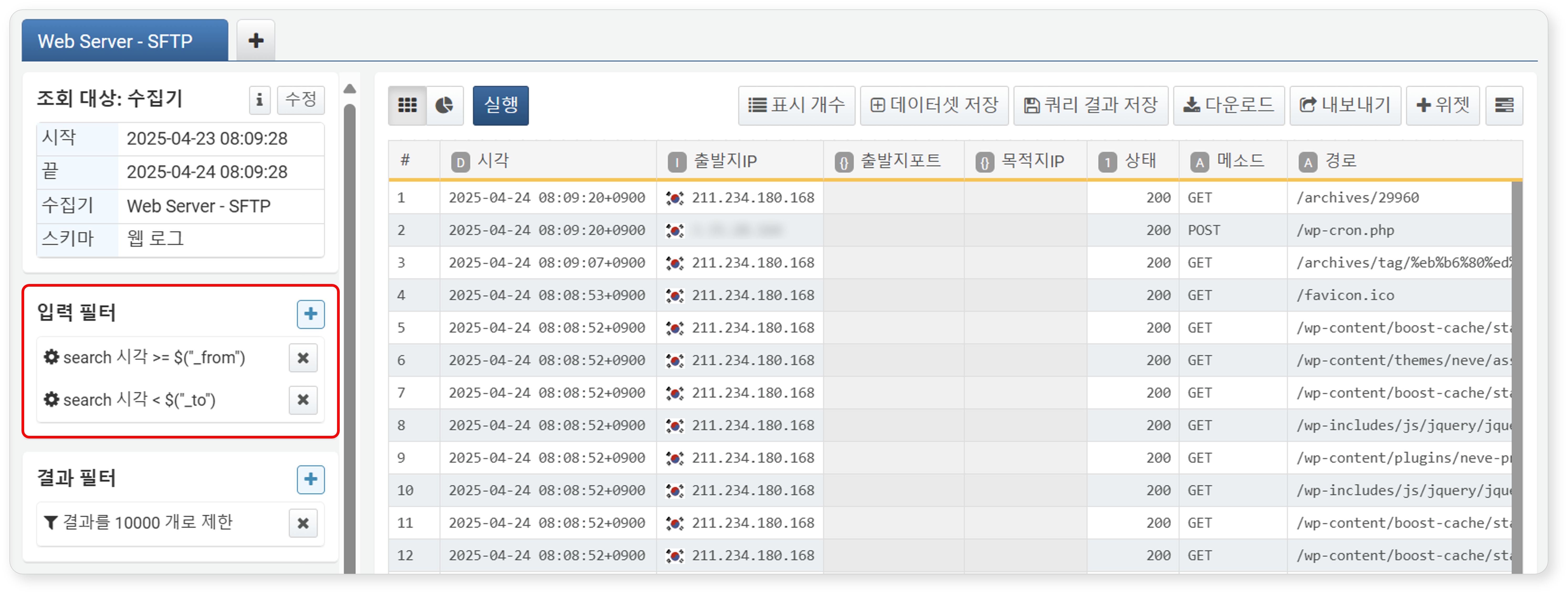
Task: Click the 시작 value 2025-04-23 08:09:28
Action: pos(207,139)
